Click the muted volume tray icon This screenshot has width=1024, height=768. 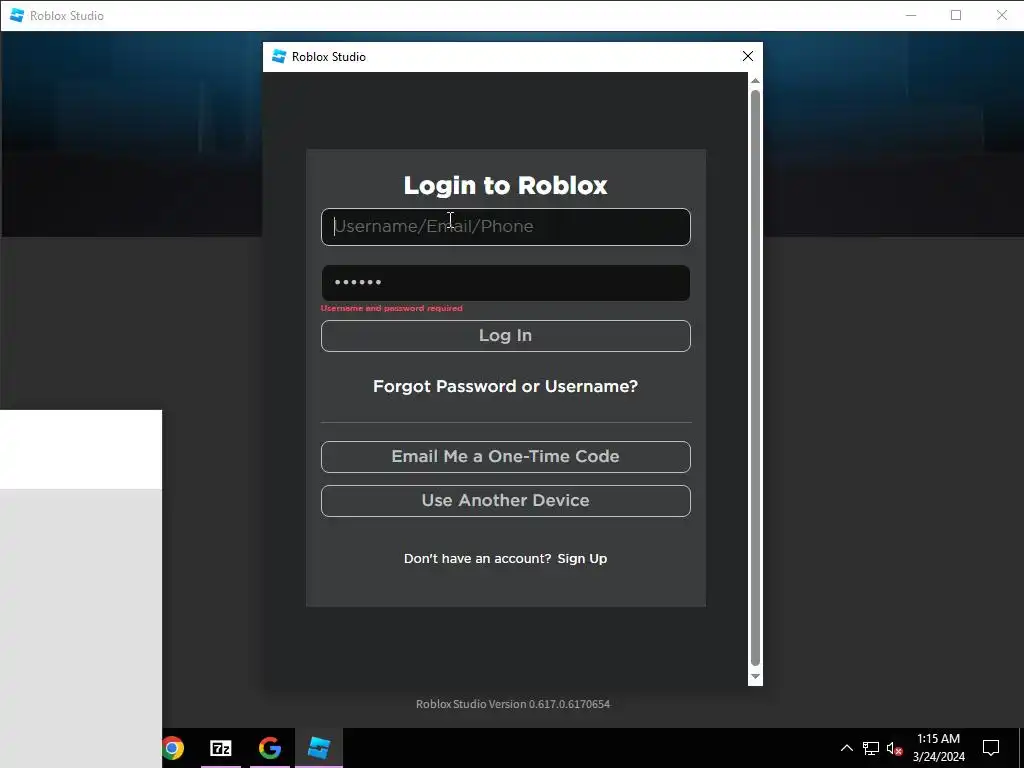coord(894,748)
